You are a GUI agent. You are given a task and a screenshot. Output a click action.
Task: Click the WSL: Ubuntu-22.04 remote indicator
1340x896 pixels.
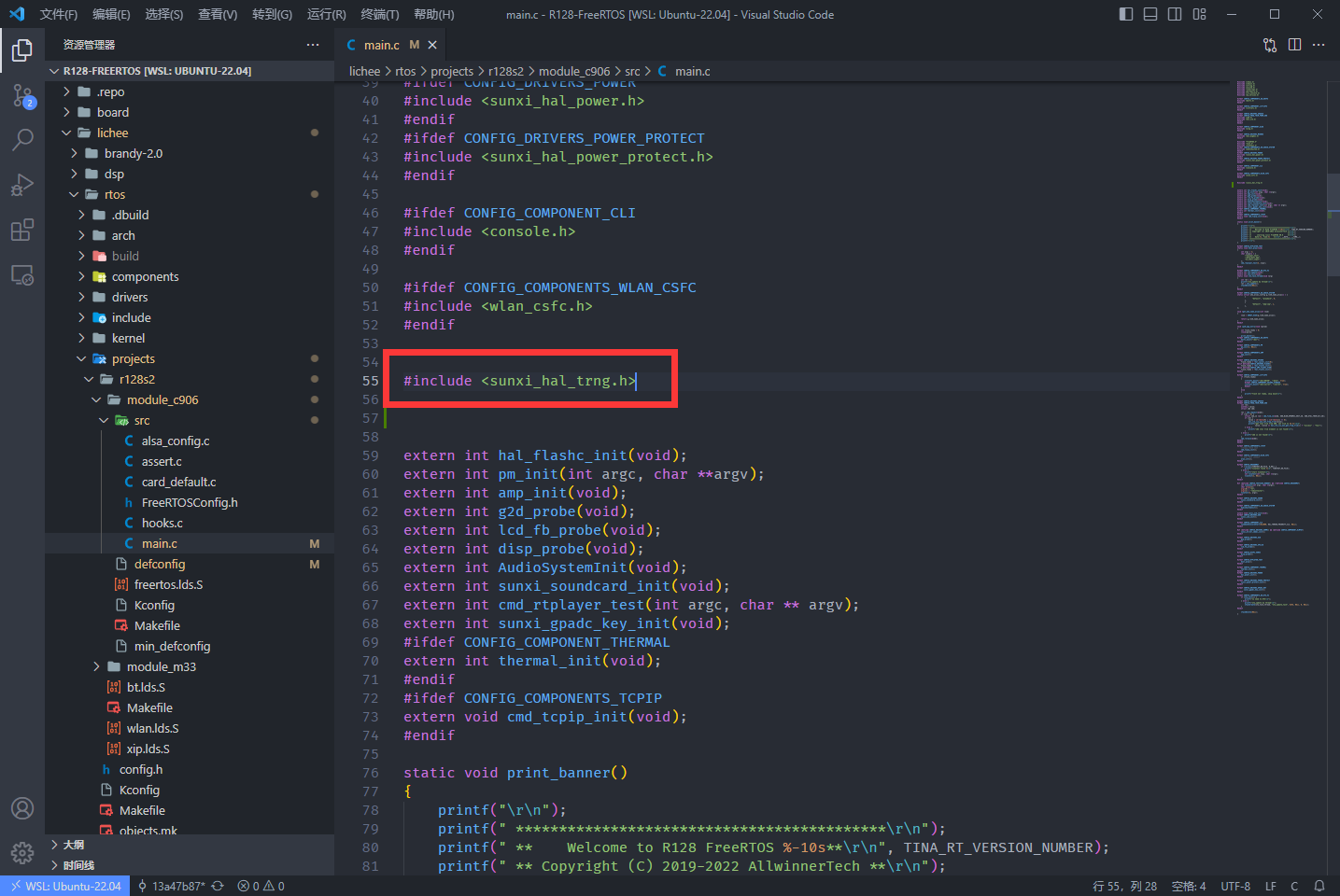point(64,886)
